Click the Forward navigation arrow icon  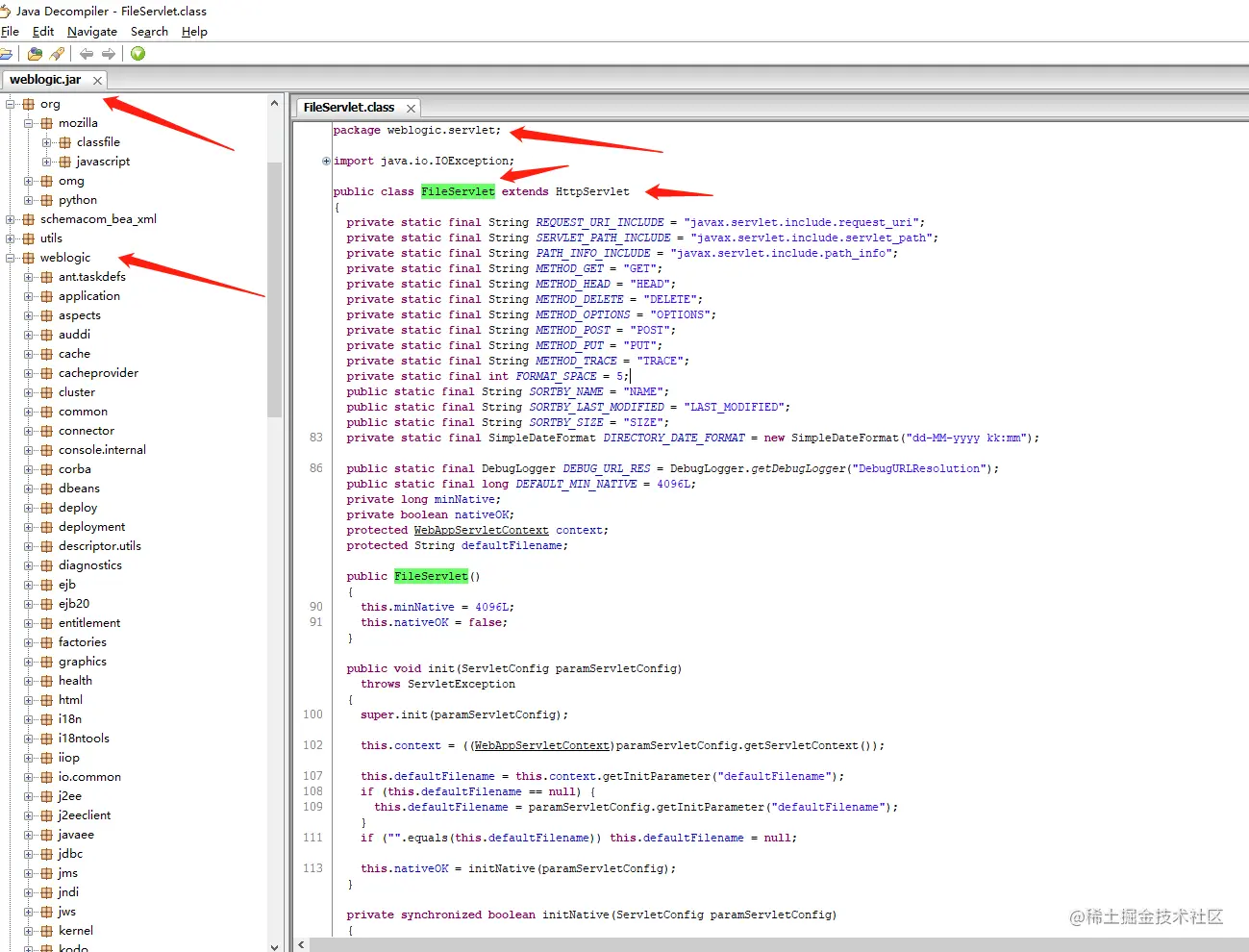(109, 54)
